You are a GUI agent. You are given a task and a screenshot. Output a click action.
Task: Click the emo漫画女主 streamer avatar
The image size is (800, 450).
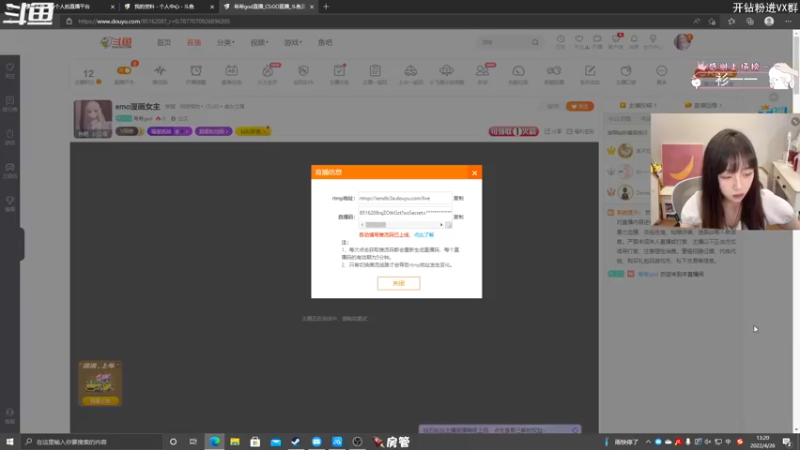(x=93, y=119)
